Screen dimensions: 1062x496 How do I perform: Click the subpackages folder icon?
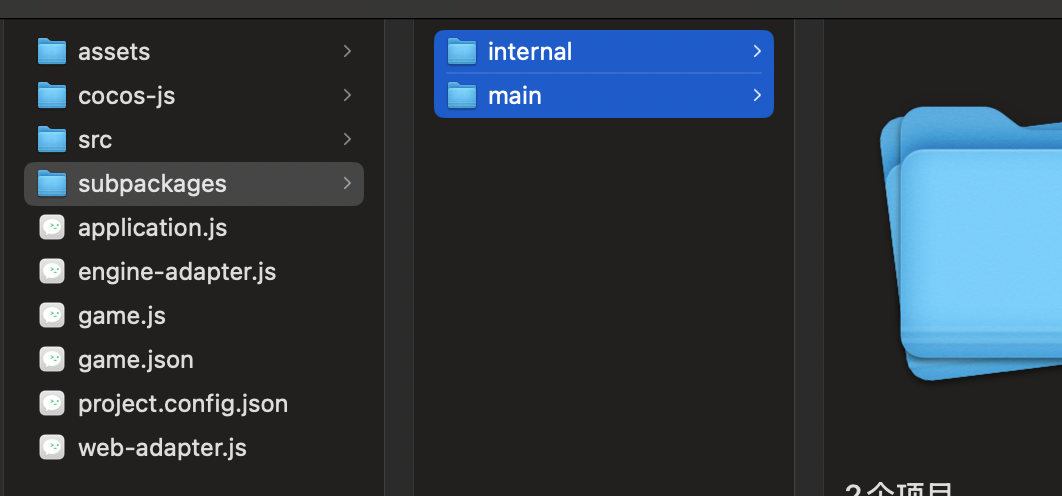click(51, 183)
